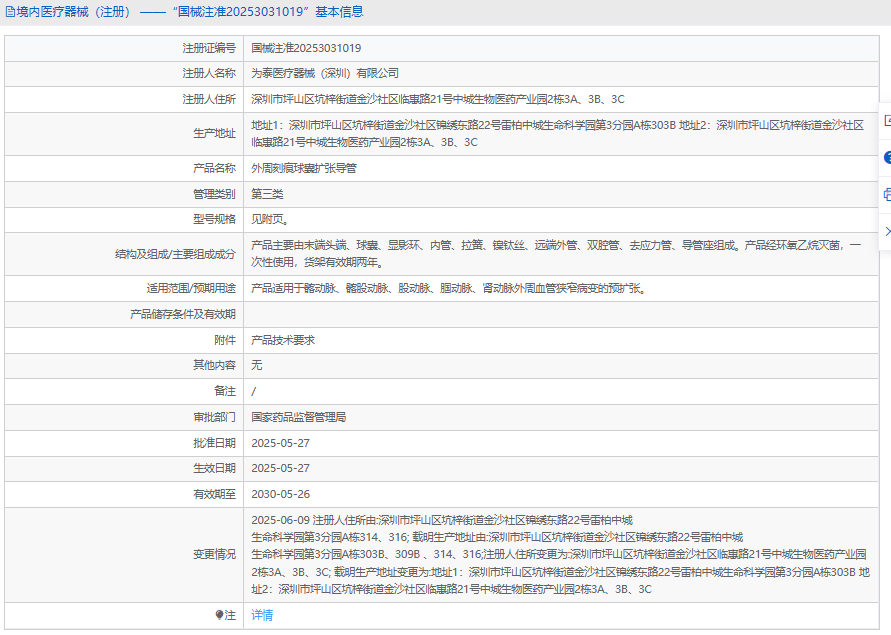This screenshot has height=635, width=891.
Task: Click the top icon in right floating sidebar
Action: (886, 120)
